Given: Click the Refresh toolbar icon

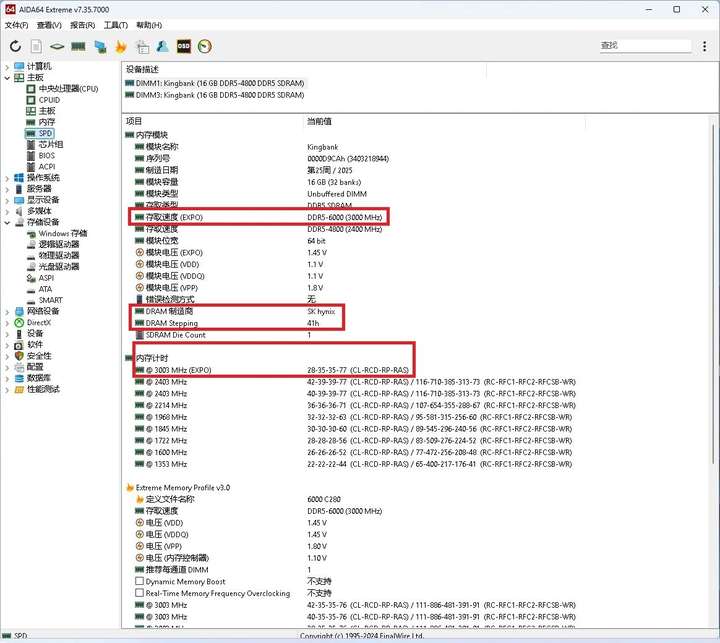Looking at the screenshot, I should pyautogui.click(x=15, y=46).
